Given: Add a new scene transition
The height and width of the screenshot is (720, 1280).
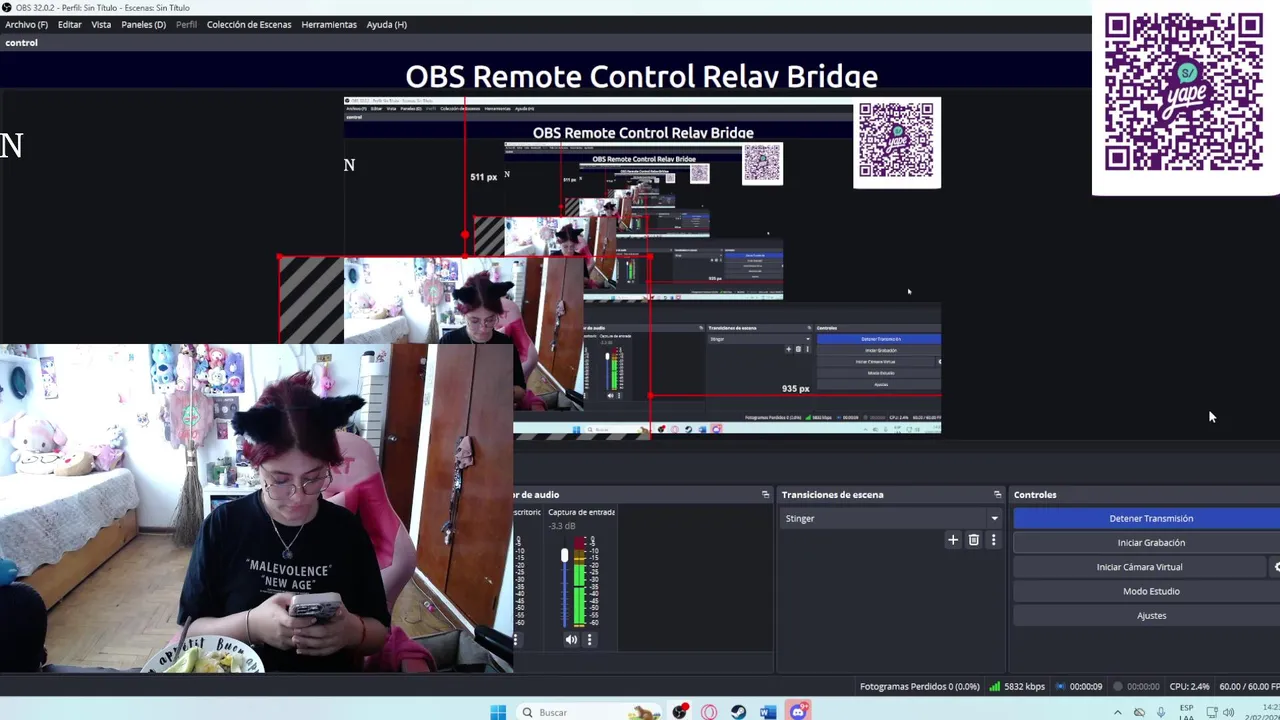Looking at the screenshot, I should [x=952, y=540].
